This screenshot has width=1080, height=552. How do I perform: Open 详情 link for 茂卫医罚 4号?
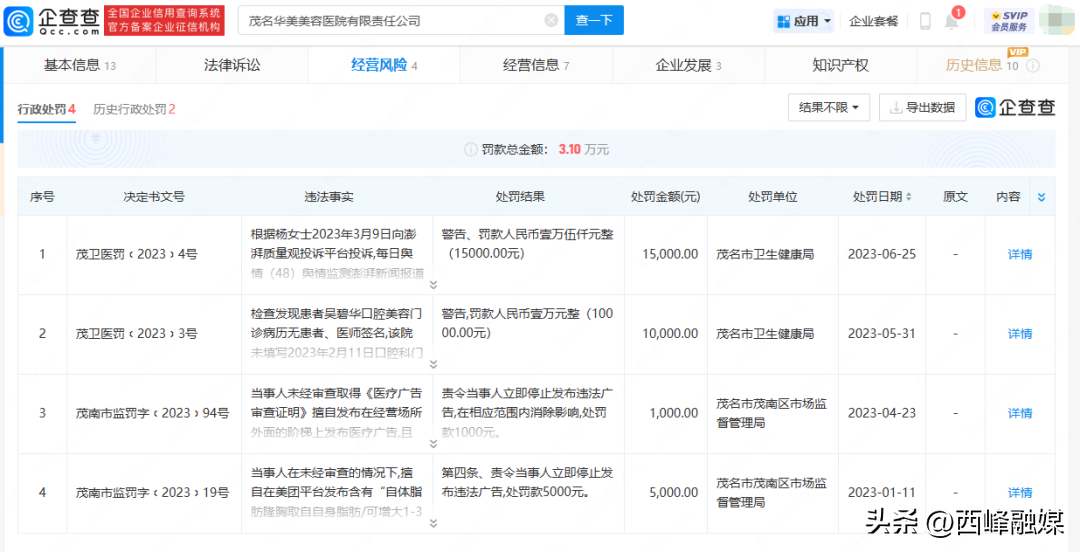click(1019, 254)
